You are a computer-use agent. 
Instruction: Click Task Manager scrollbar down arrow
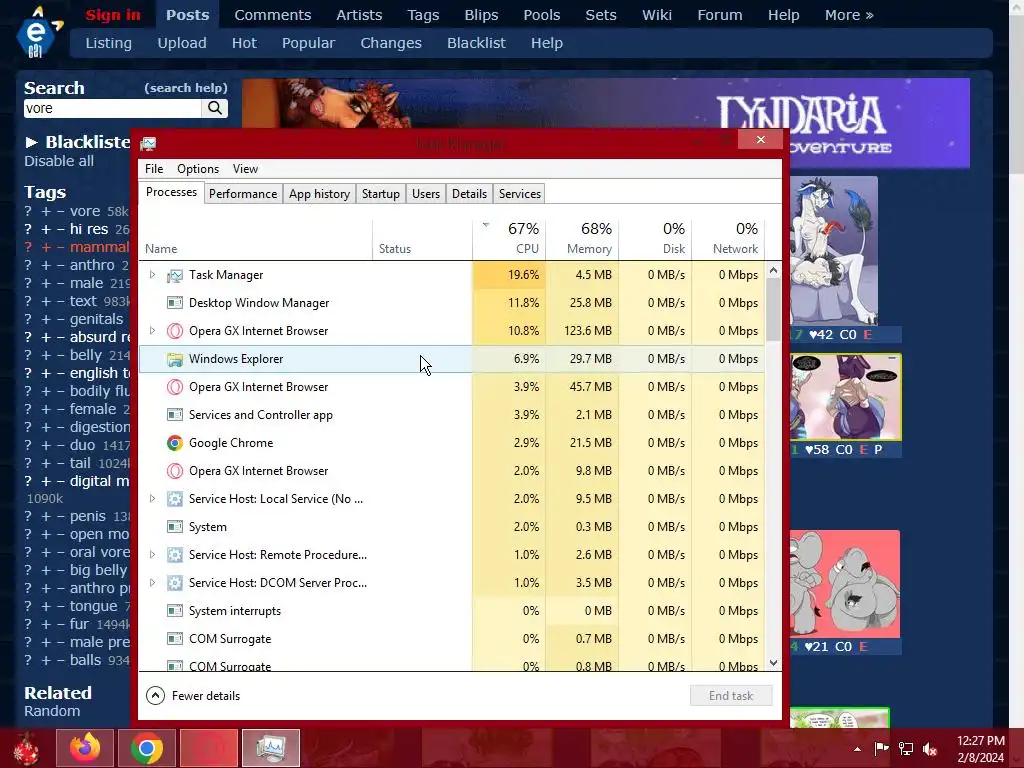773,663
